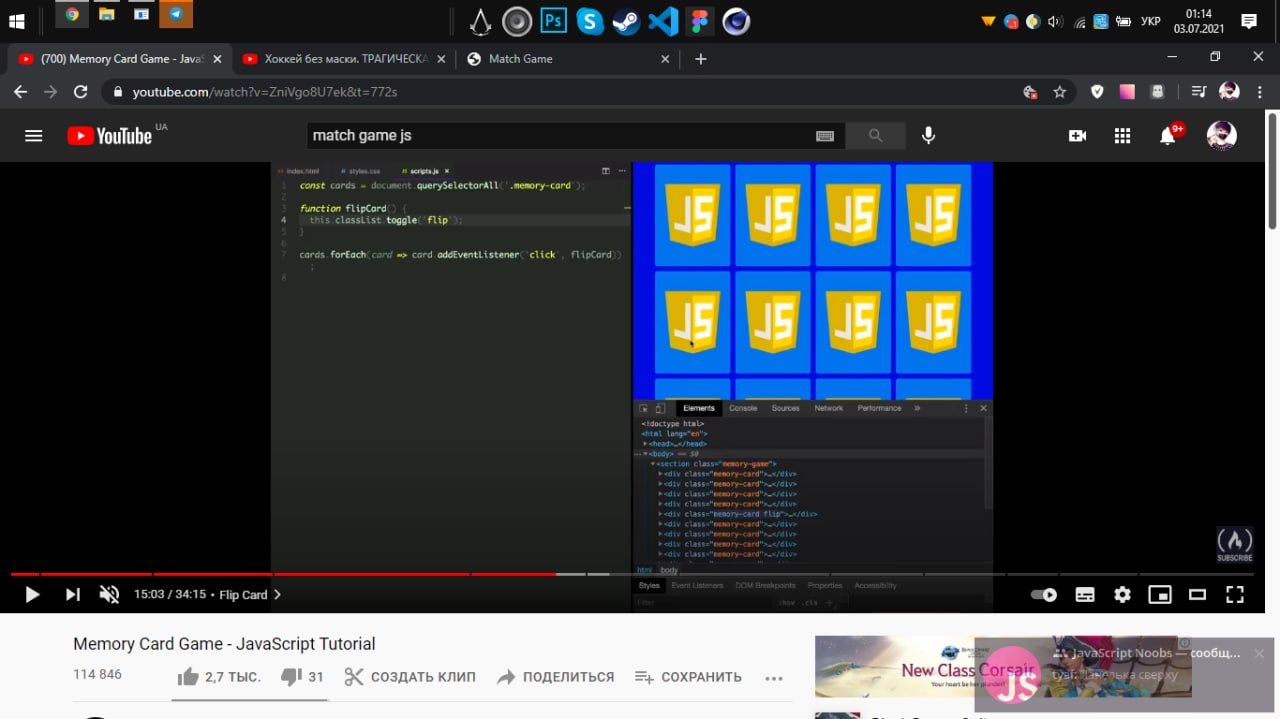The image size is (1280, 719).
Task: Open browser media controls icon
Action: coord(1198,92)
